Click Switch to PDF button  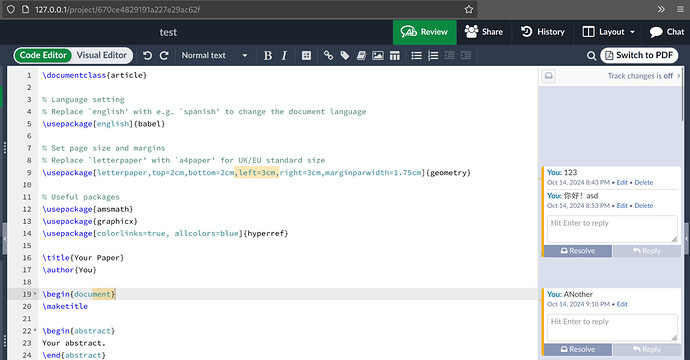coord(639,55)
